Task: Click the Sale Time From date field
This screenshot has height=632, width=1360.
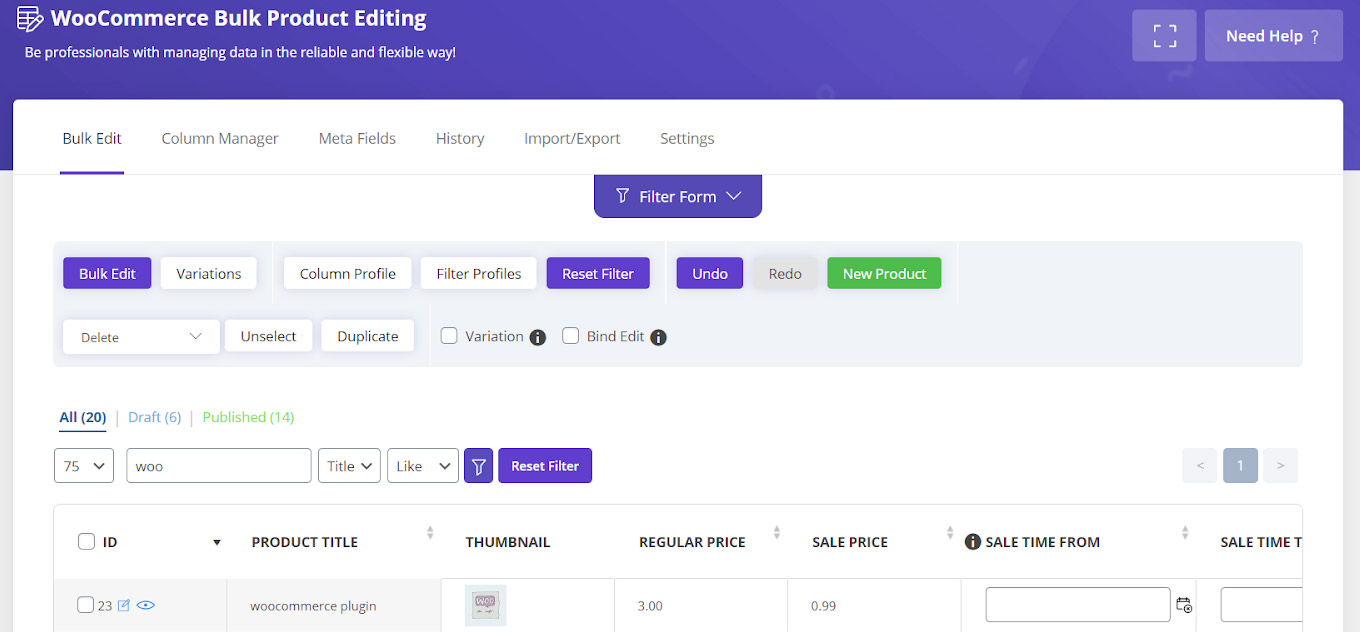Action: coord(1078,605)
